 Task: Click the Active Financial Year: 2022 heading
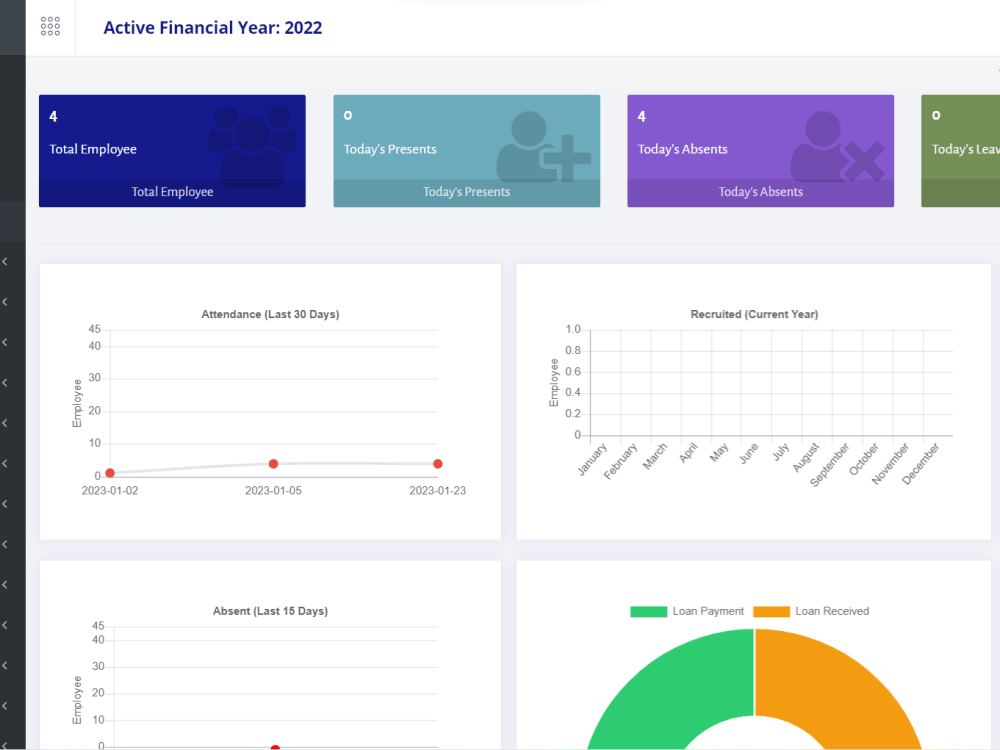(x=213, y=28)
